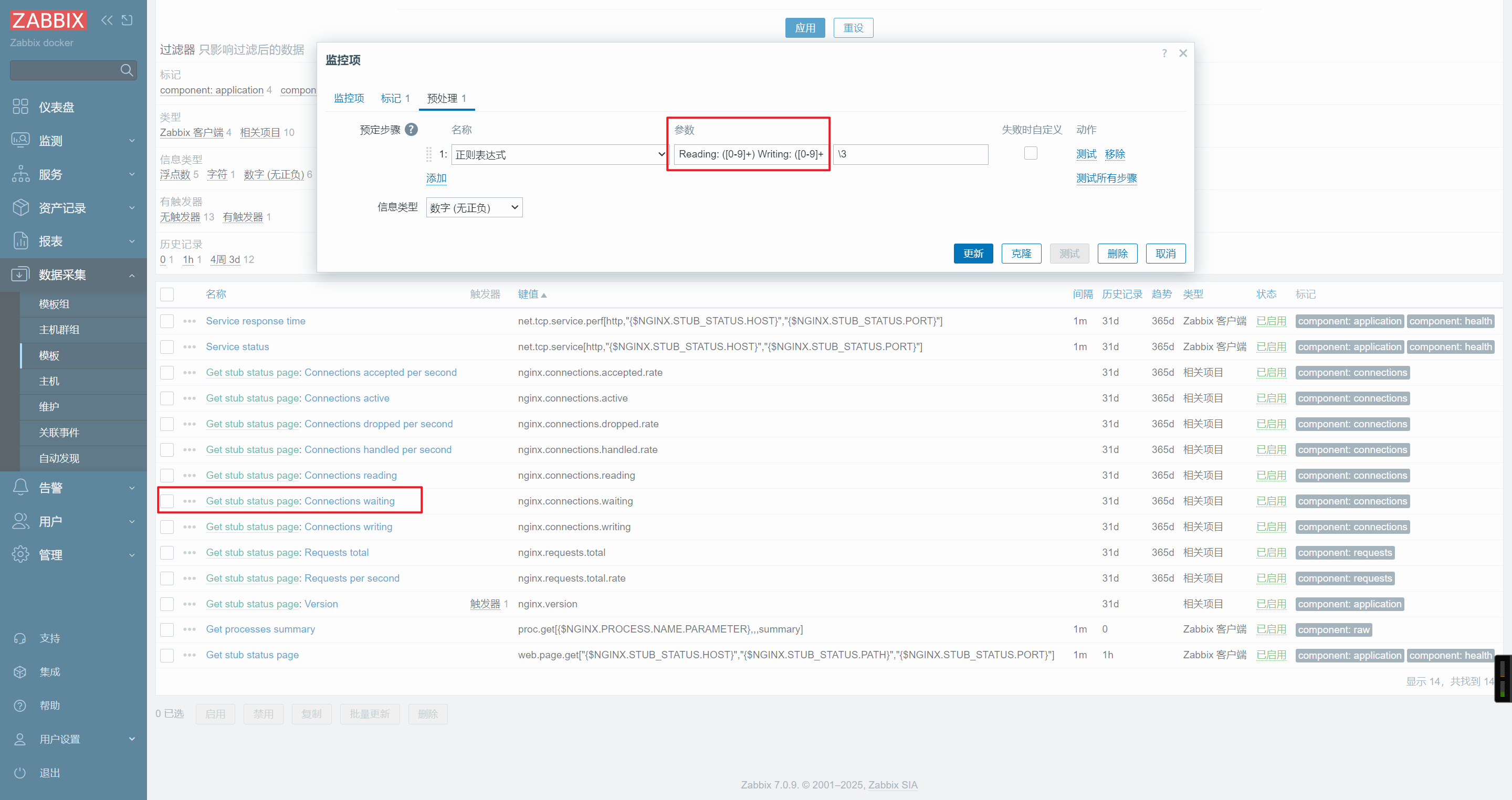This screenshot has width=1512, height=800.
Task: Open the 监测 monitoring menu icon
Action: pyautogui.click(x=20, y=140)
